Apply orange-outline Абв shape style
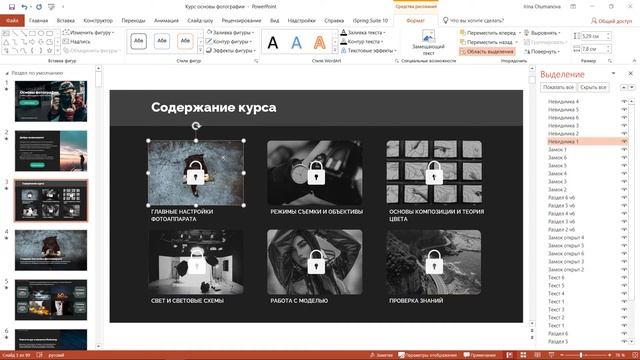Image resolution: width=640 pixels, height=360 pixels. pos(185,41)
